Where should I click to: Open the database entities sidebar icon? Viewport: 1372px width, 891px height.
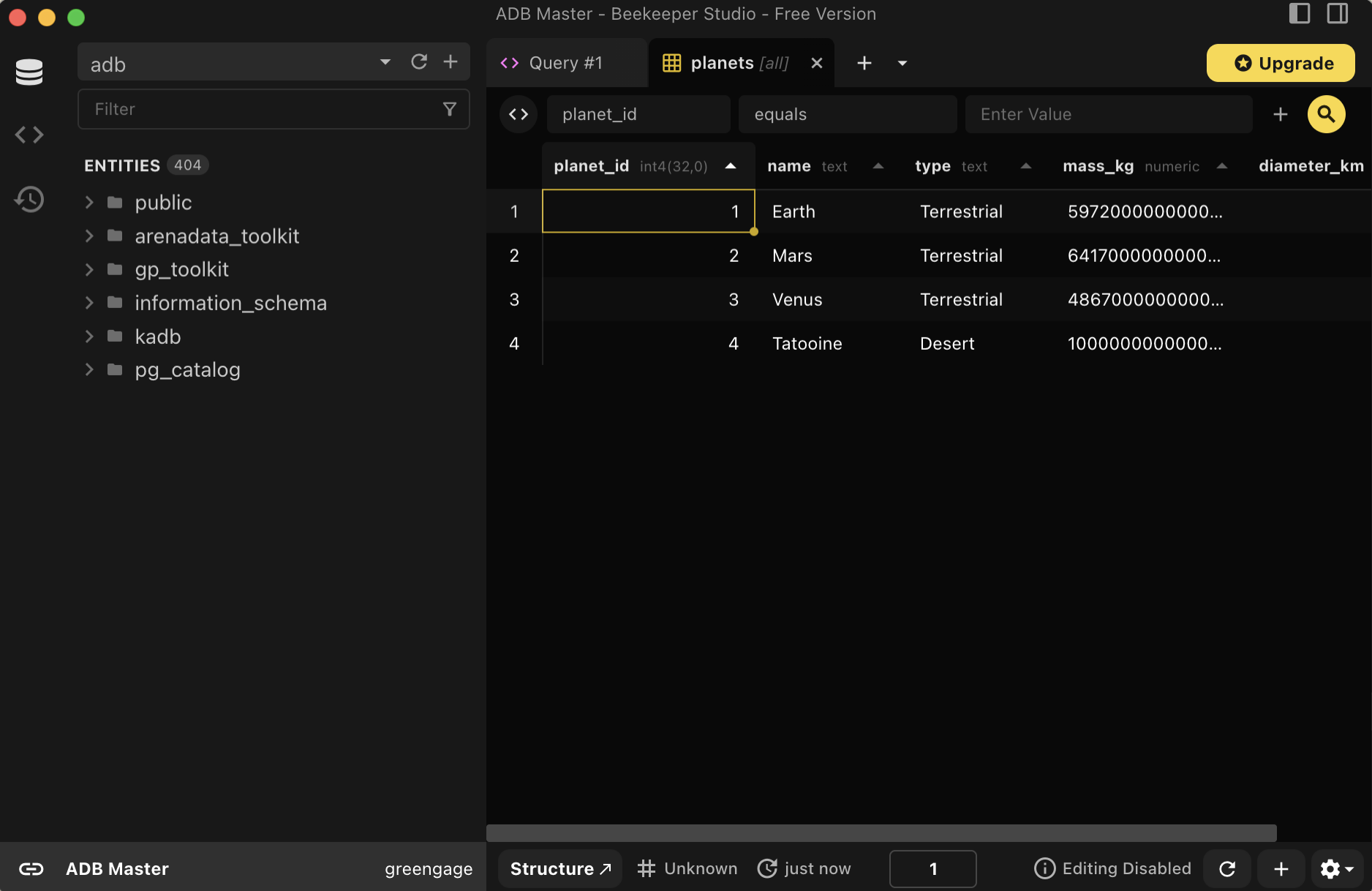coord(29,72)
